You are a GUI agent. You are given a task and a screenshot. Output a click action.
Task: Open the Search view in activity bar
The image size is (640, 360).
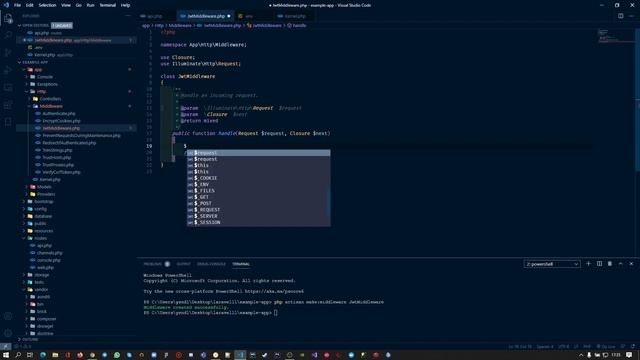click(x=8, y=36)
